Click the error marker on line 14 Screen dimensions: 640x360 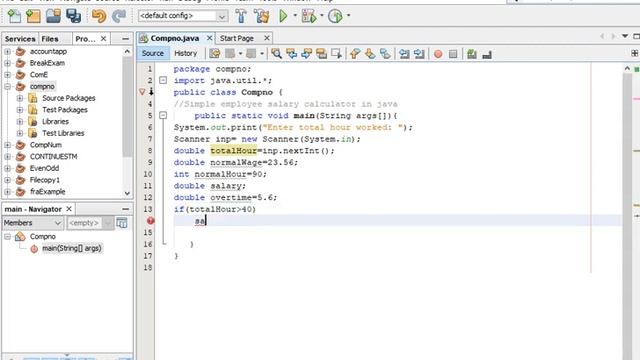pyautogui.click(x=151, y=221)
